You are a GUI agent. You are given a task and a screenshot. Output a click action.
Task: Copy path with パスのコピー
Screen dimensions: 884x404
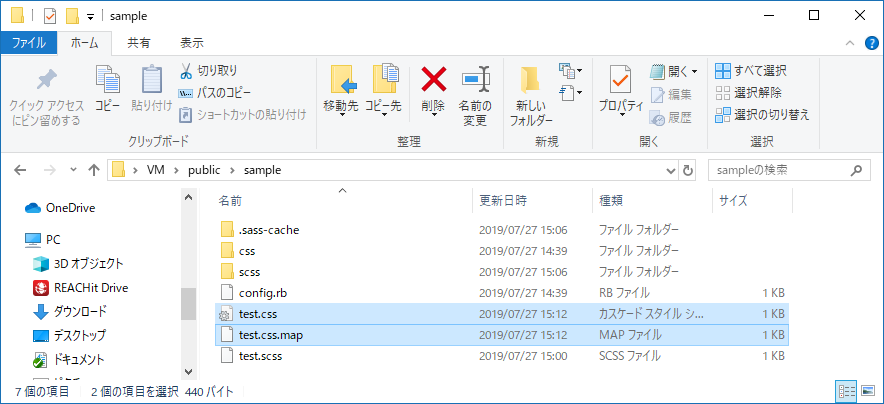click(x=215, y=93)
